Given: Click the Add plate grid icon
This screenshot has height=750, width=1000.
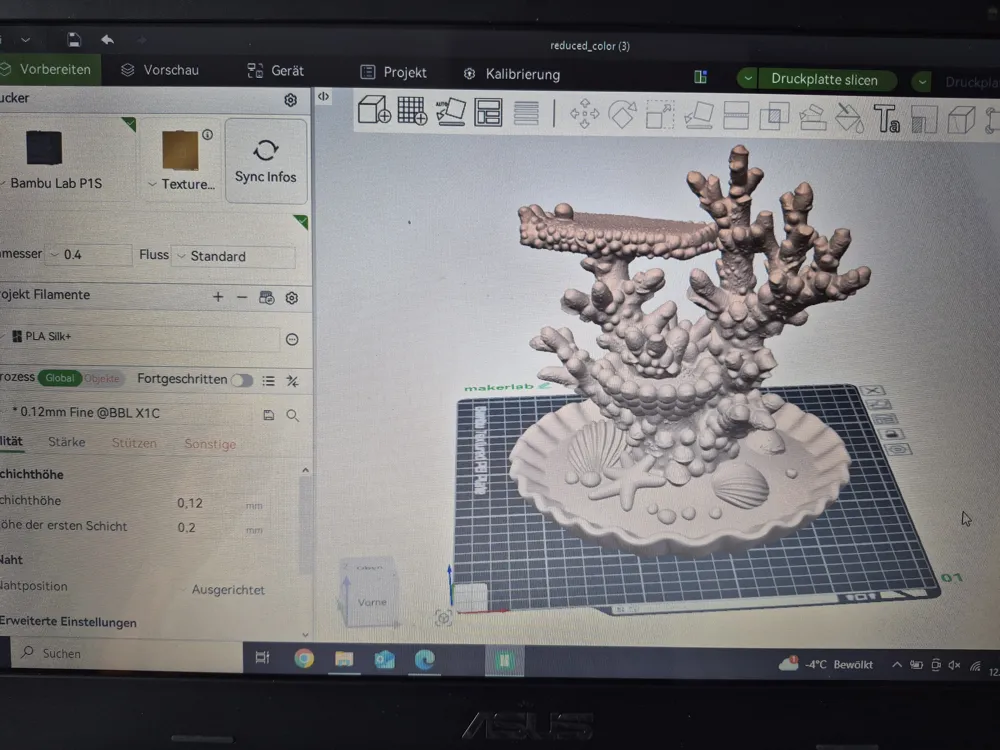Looking at the screenshot, I should click(x=412, y=110).
